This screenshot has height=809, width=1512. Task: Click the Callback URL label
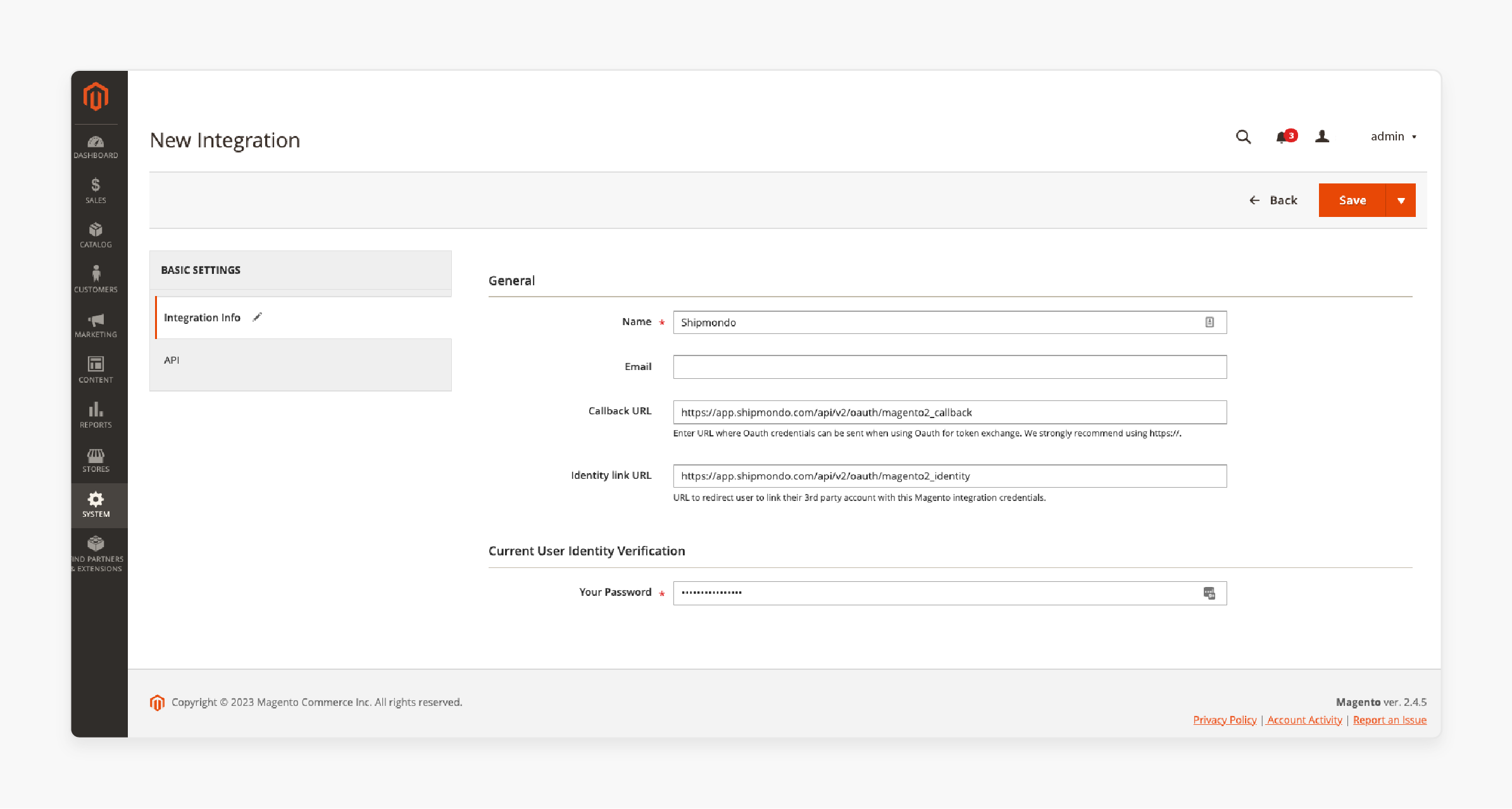tap(620, 411)
